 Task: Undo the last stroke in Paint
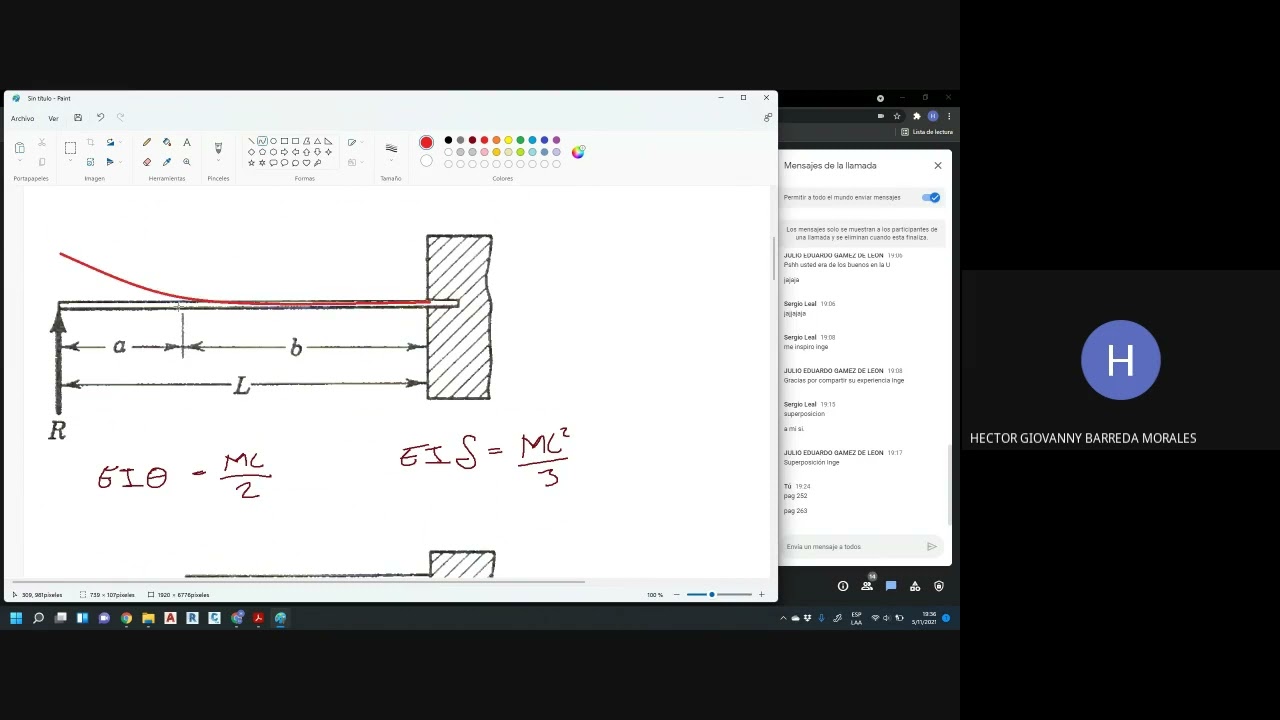click(100, 118)
